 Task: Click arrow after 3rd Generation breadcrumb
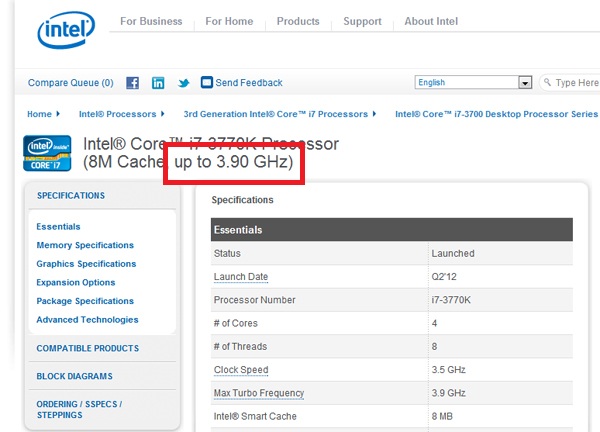tap(374, 114)
